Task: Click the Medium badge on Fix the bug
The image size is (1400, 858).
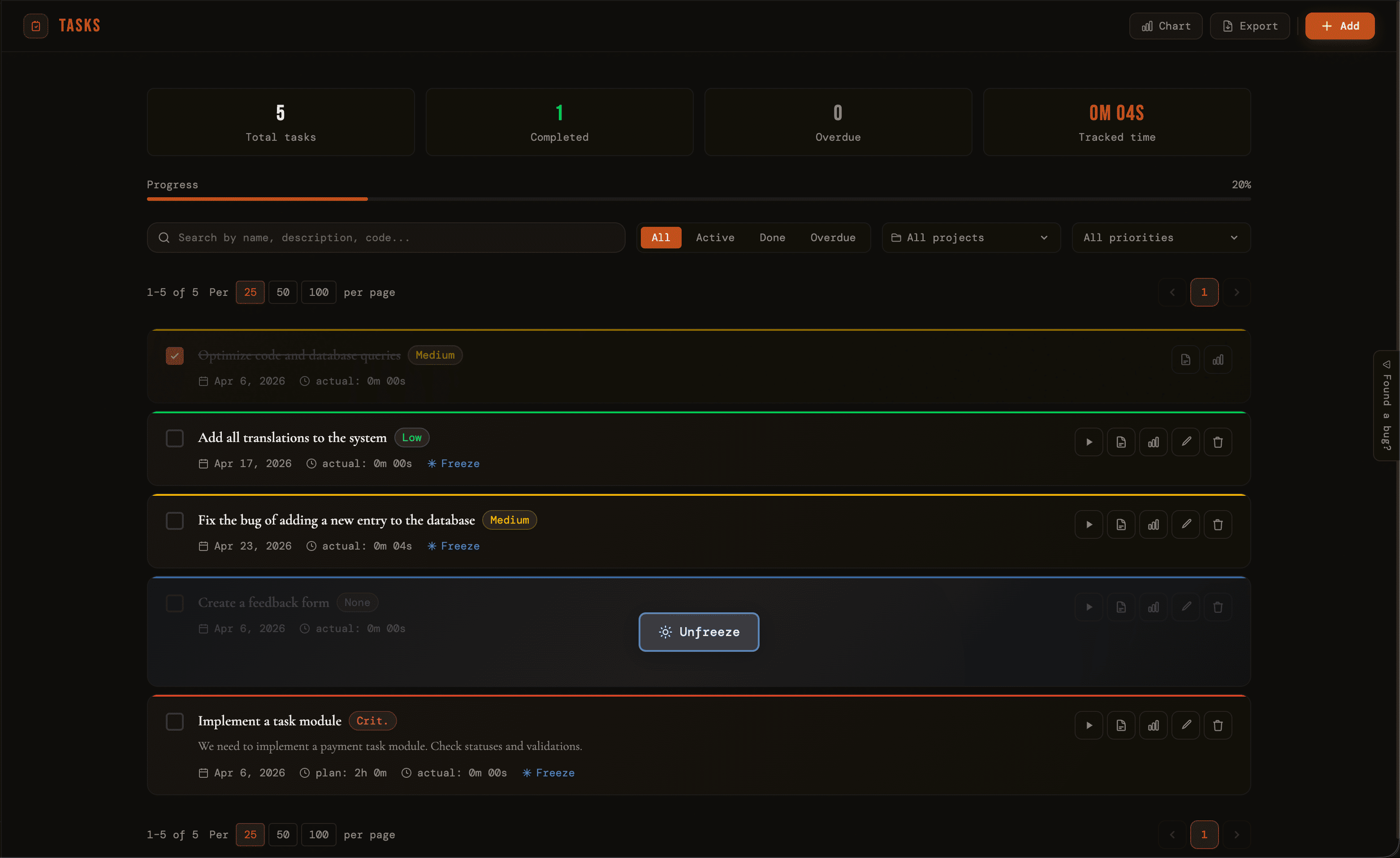Action: pos(510,520)
